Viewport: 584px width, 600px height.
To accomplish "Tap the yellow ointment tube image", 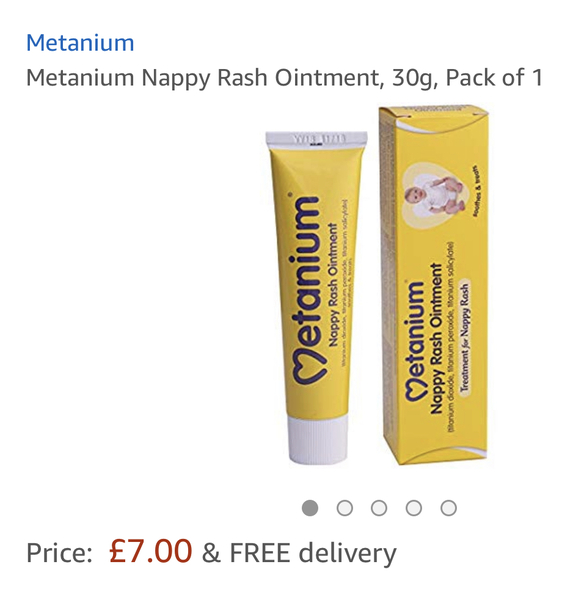I will point(317,298).
